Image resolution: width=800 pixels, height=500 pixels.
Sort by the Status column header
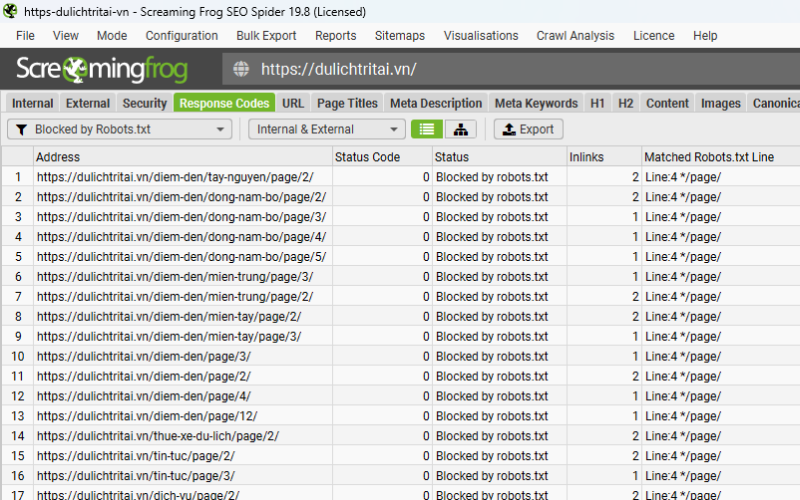(499, 157)
